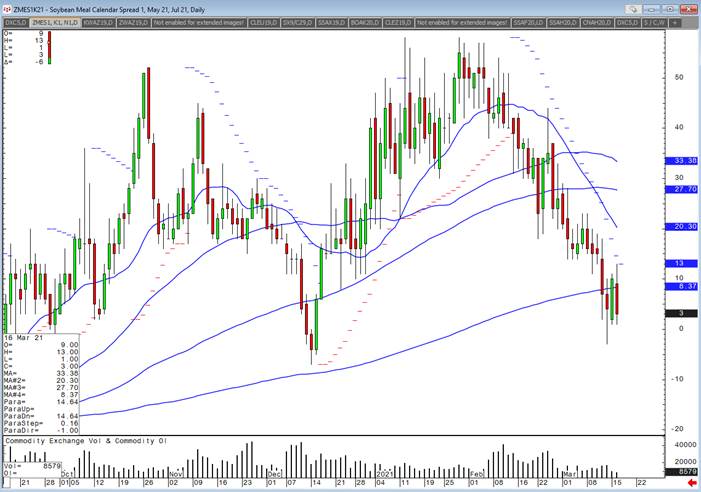Screen dimensions: 701x492
Task: Switch to the CLEU19,D tab
Action: pyautogui.click(x=262, y=21)
